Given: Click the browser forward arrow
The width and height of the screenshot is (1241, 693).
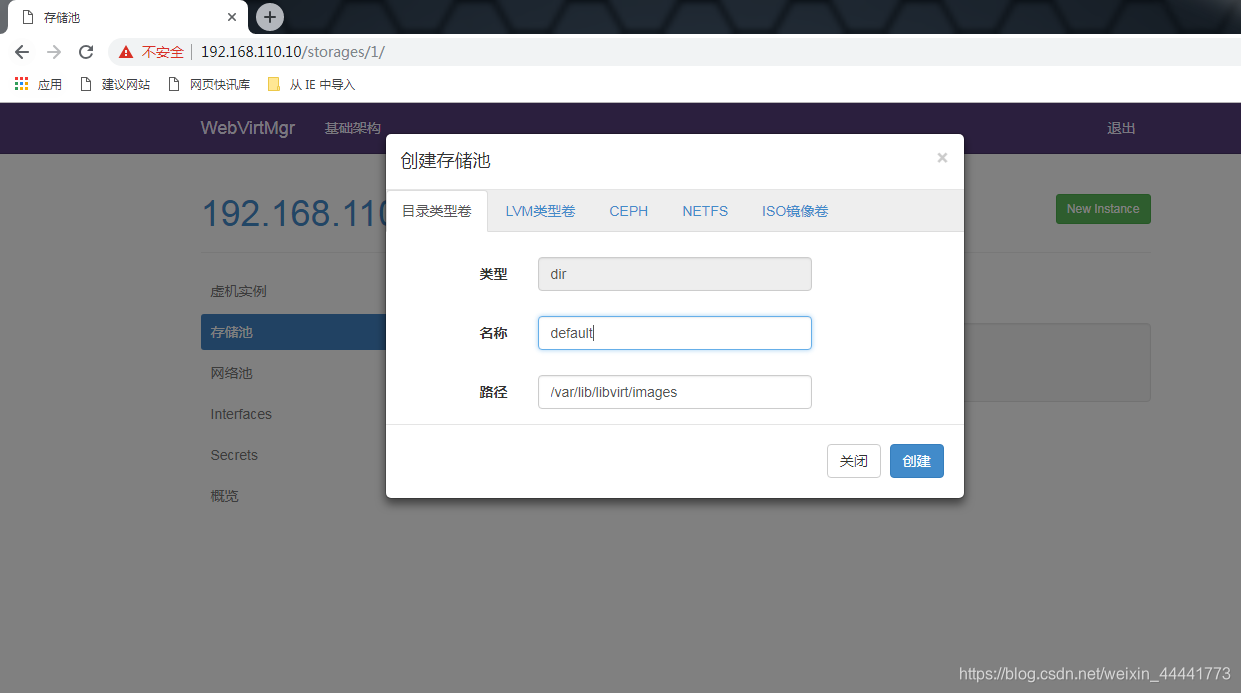Looking at the screenshot, I should (54, 52).
